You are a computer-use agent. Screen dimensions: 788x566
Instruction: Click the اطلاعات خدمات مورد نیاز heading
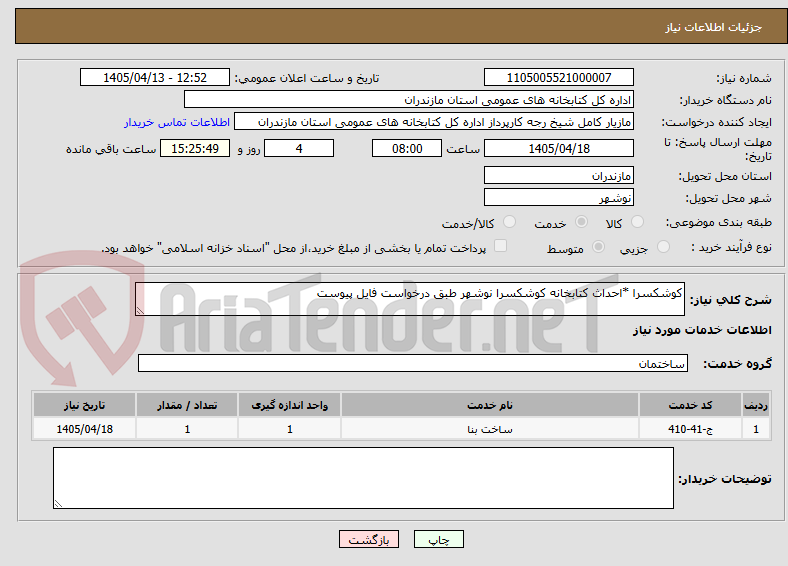(702, 330)
